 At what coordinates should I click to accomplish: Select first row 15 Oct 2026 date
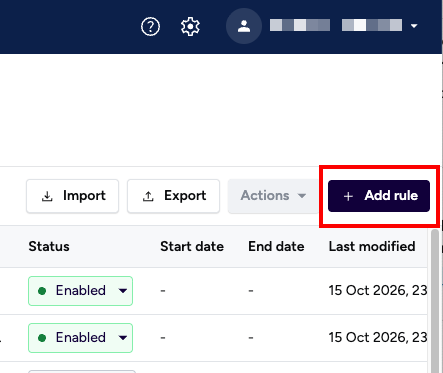click(x=378, y=291)
